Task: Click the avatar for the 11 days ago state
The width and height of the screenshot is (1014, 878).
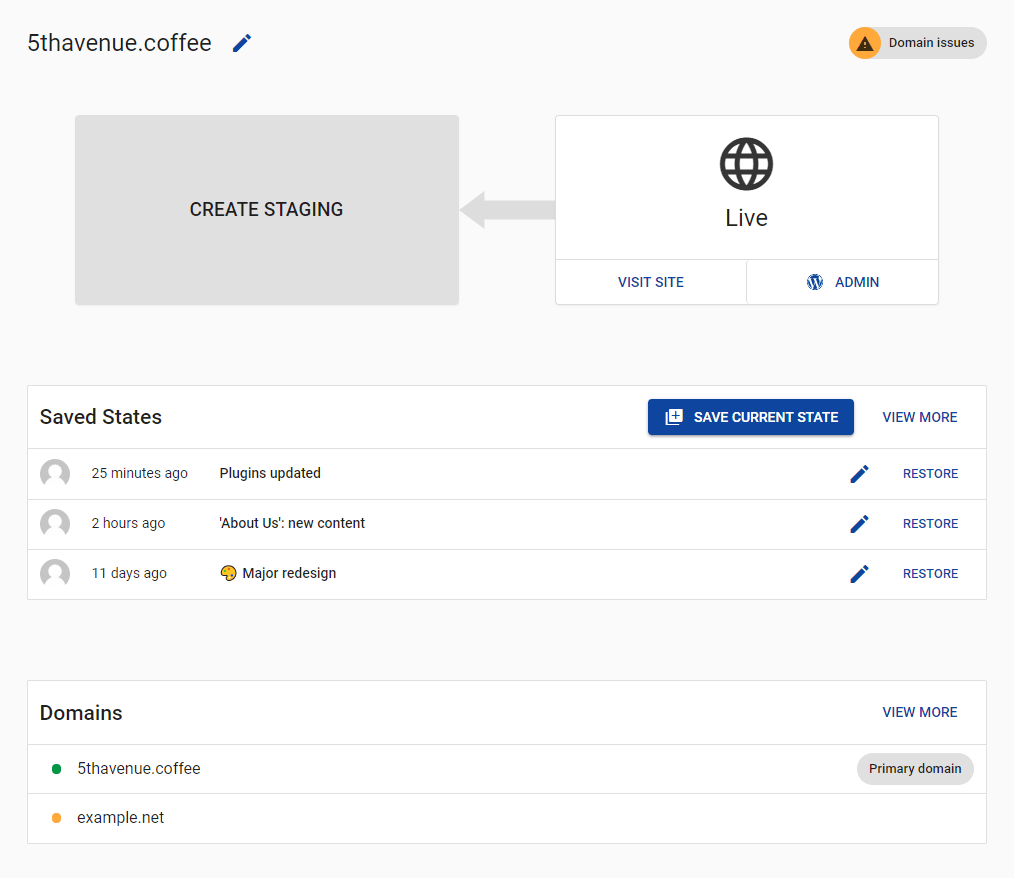Action: 55,574
